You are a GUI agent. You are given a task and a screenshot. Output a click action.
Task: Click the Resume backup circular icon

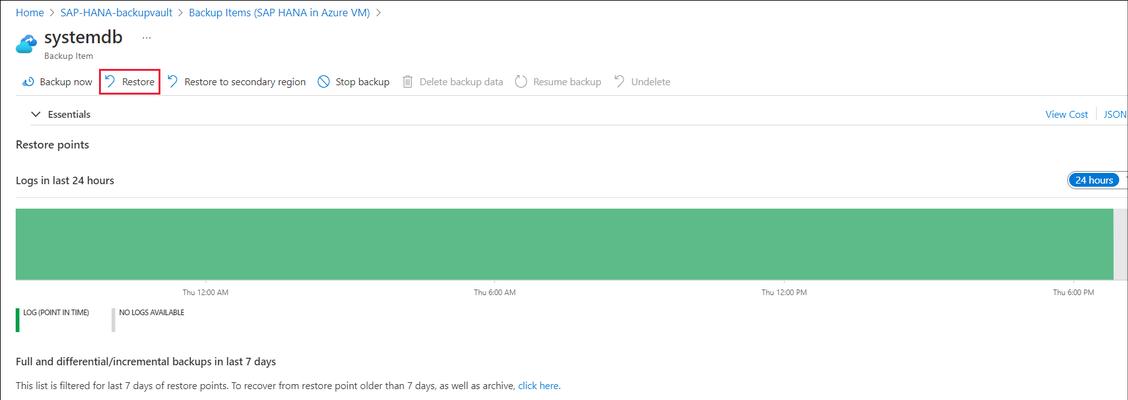pyautogui.click(x=521, y=82)
